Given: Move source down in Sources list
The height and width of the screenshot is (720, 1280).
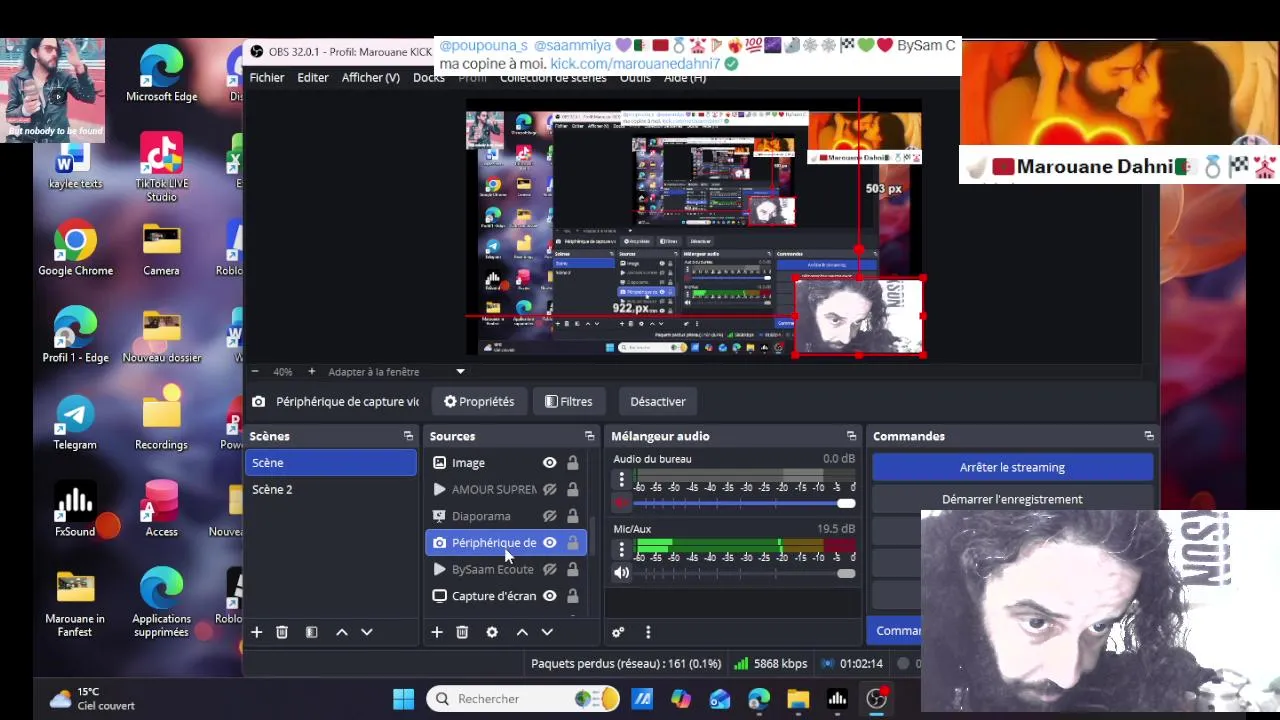Looking at the screenshot, I should [x=547, y=632].
